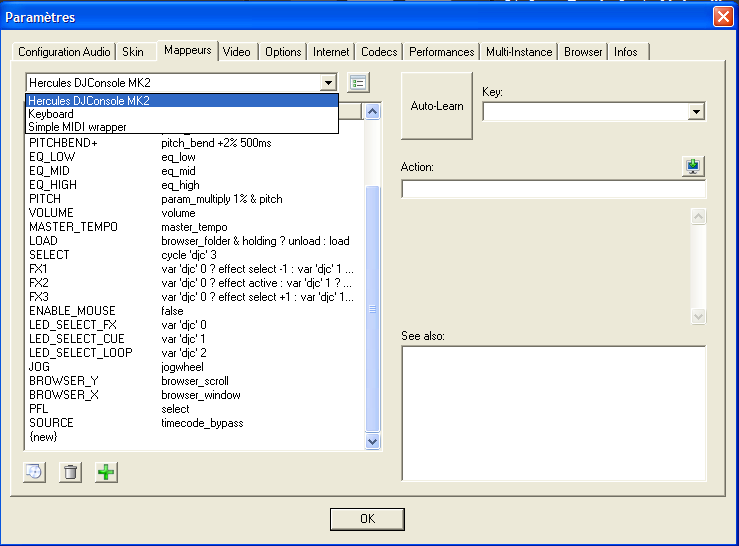Confirm settings with the OK button
The width and height of the screenshot is (739, 546).
click(x=367, y=518)
